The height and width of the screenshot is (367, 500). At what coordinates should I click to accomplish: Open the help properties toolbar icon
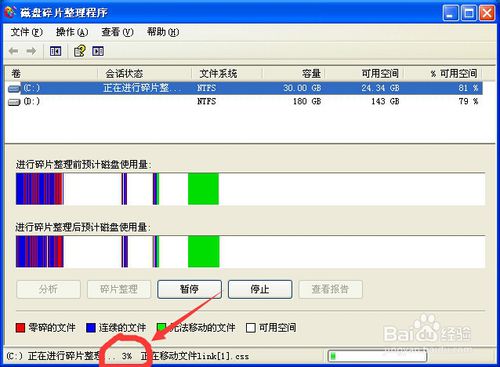pyautogui.click(x=80, y=51)
